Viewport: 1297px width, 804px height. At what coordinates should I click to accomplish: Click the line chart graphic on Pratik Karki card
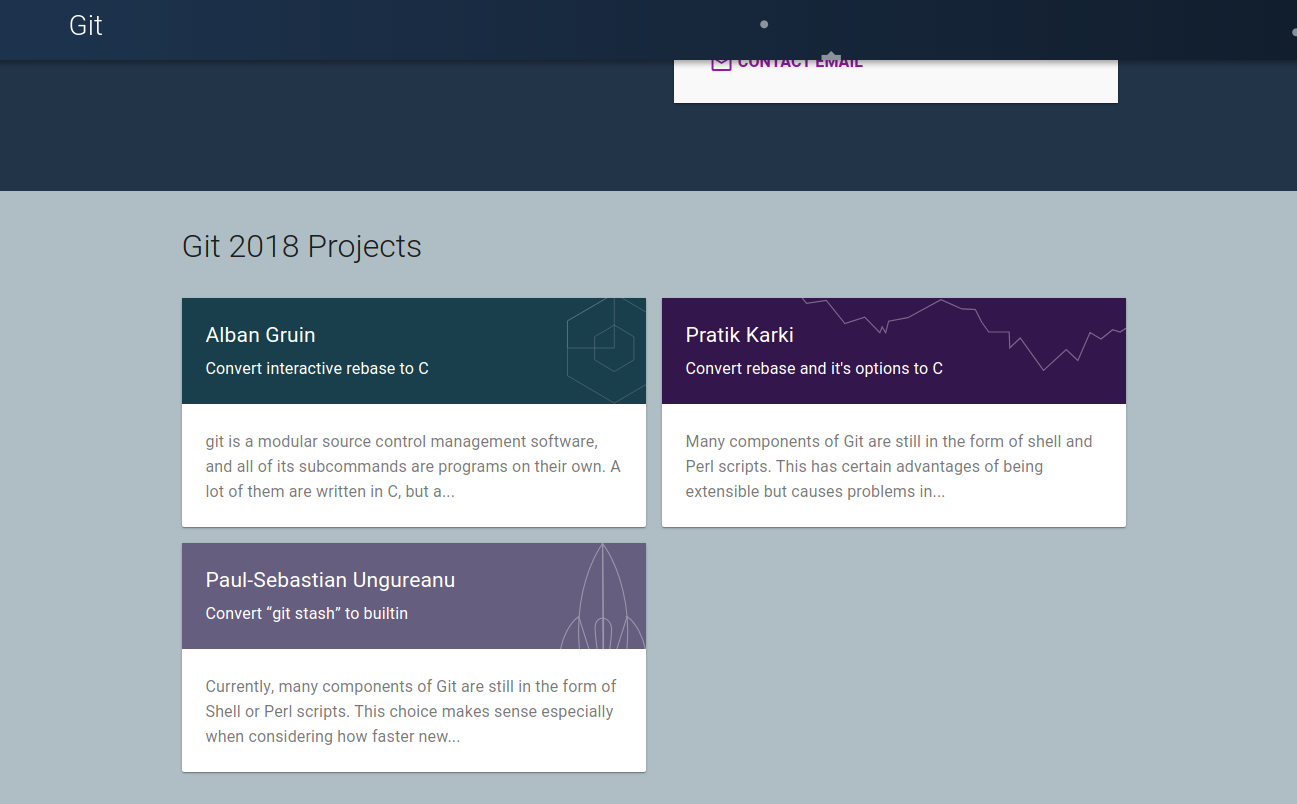(965, 334)
